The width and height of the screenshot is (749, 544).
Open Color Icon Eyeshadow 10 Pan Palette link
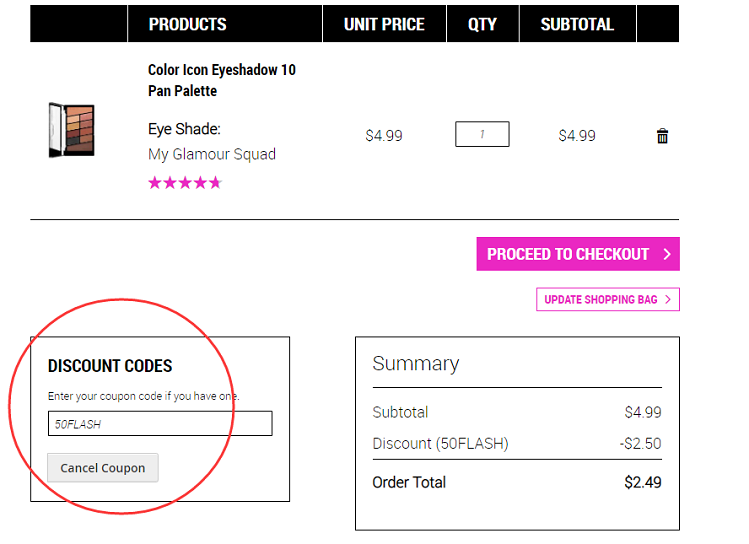pyautogui.click(x=222, y=80)
